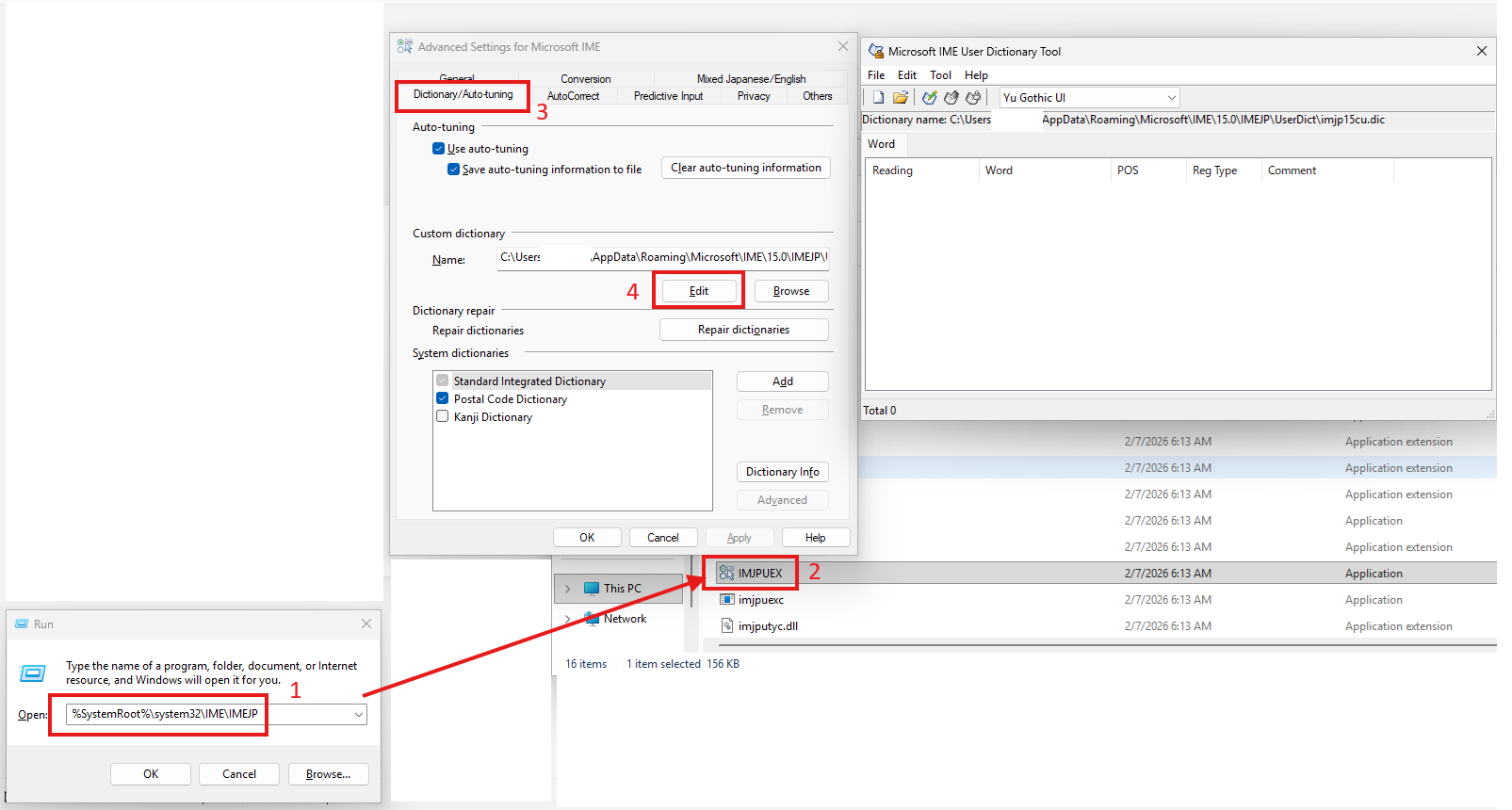This screenshot has width=1512, height=810.
Task: Click the Advanced Settings title bar icon
Action: tap(405, 46)
